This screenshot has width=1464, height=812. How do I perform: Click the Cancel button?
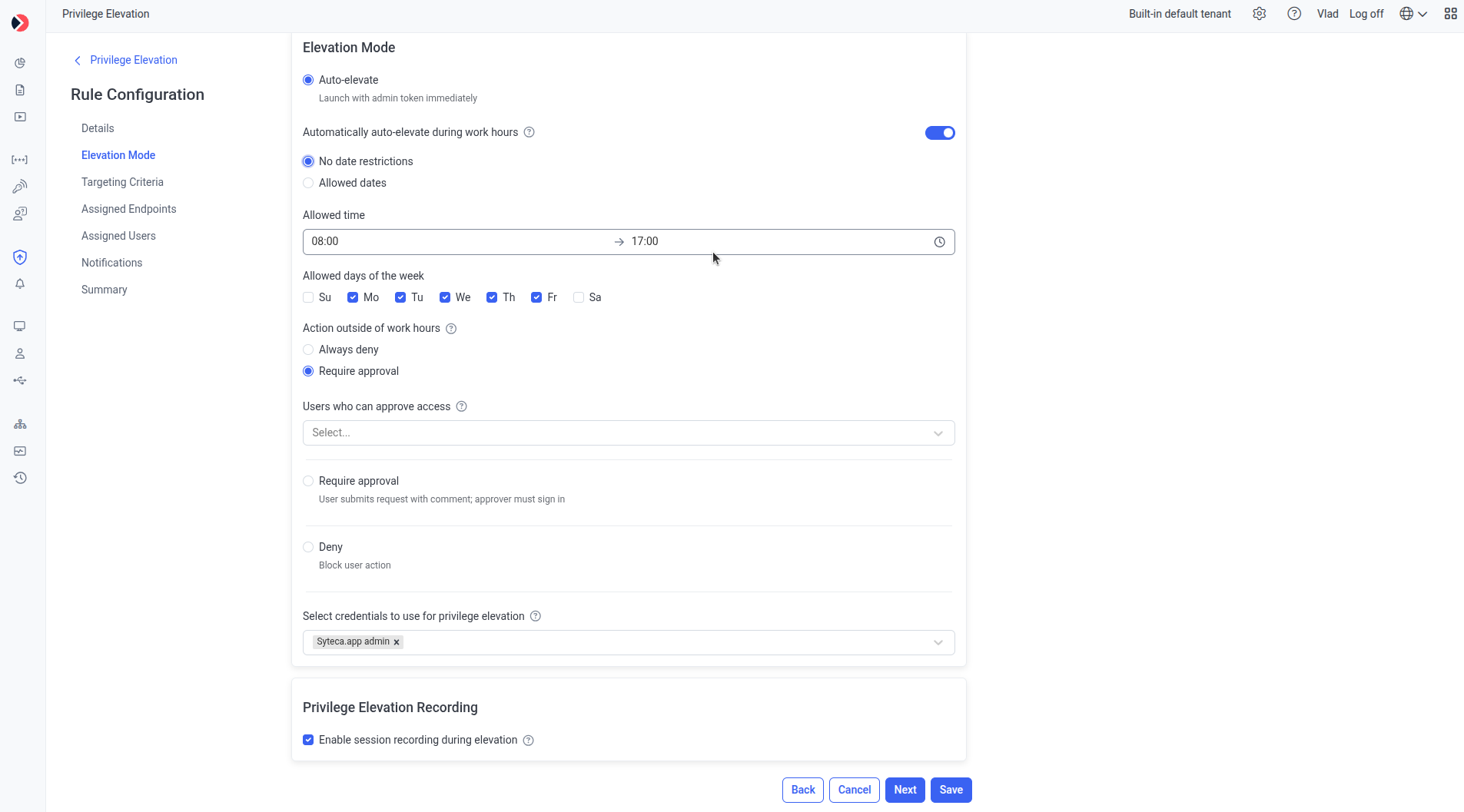[855, 790]
